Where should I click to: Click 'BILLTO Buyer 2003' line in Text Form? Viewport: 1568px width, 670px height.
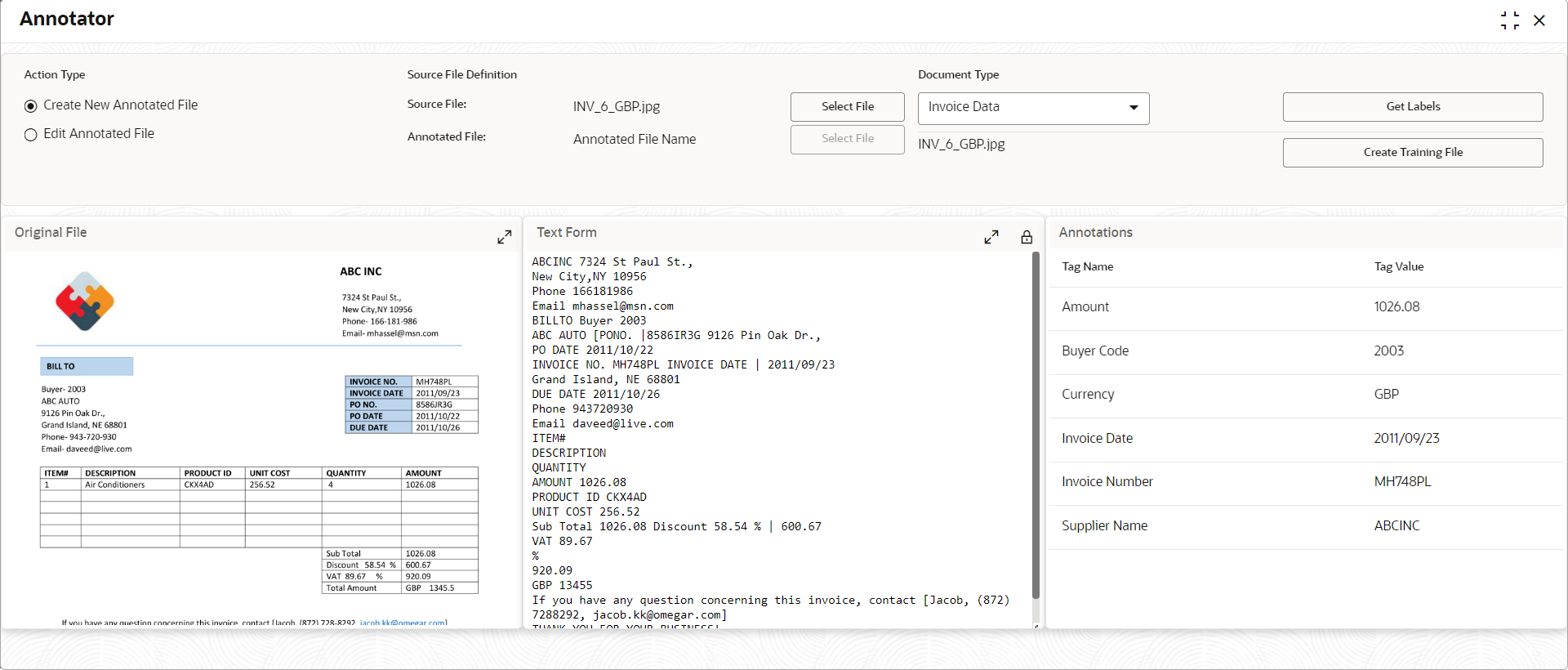pos(589,321)
